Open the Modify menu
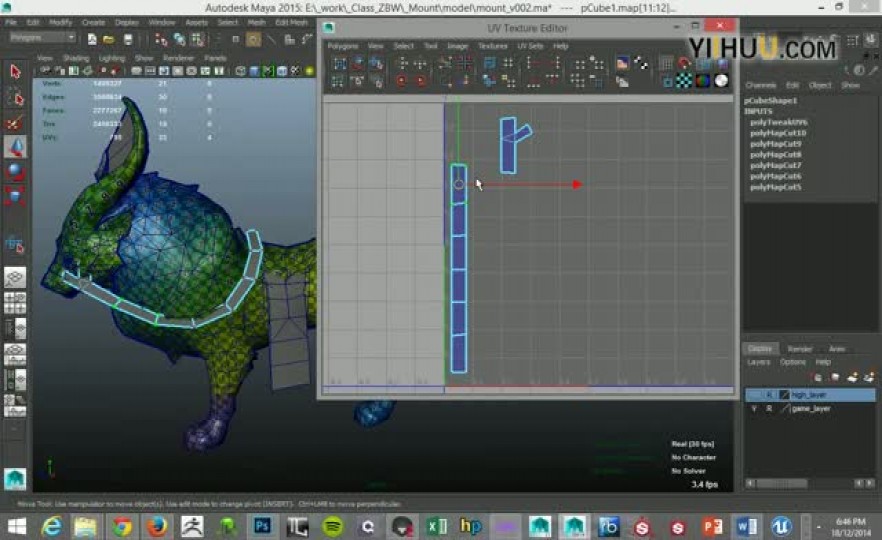This screenshot has height=540, width=882. pyautogui.click(x=61, y=22)
